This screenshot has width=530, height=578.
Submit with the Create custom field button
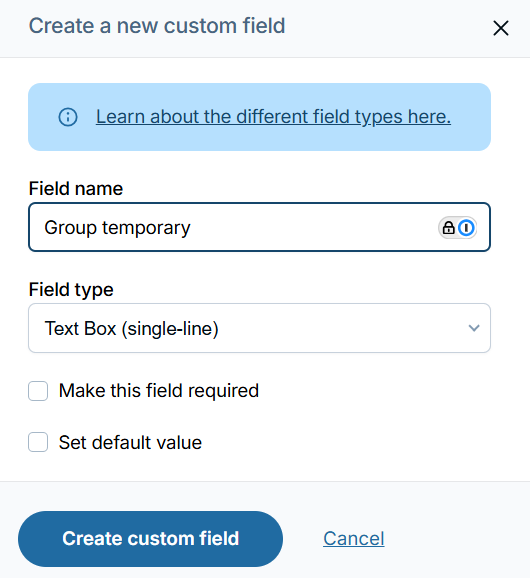click(150, 539)
